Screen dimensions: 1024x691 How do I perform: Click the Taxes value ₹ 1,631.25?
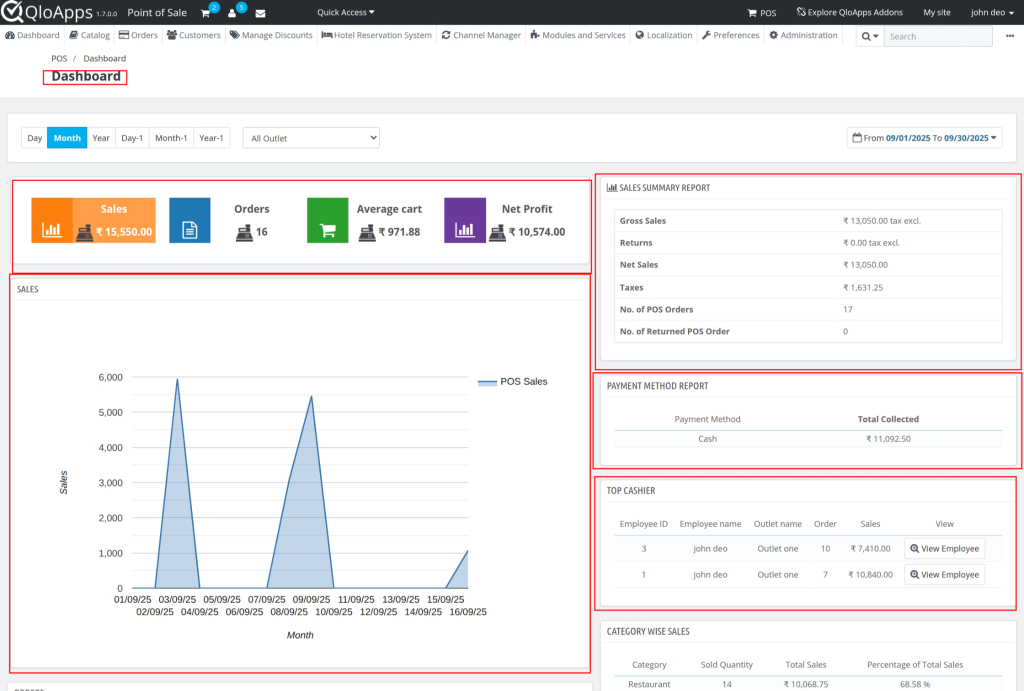coord(863,287)
